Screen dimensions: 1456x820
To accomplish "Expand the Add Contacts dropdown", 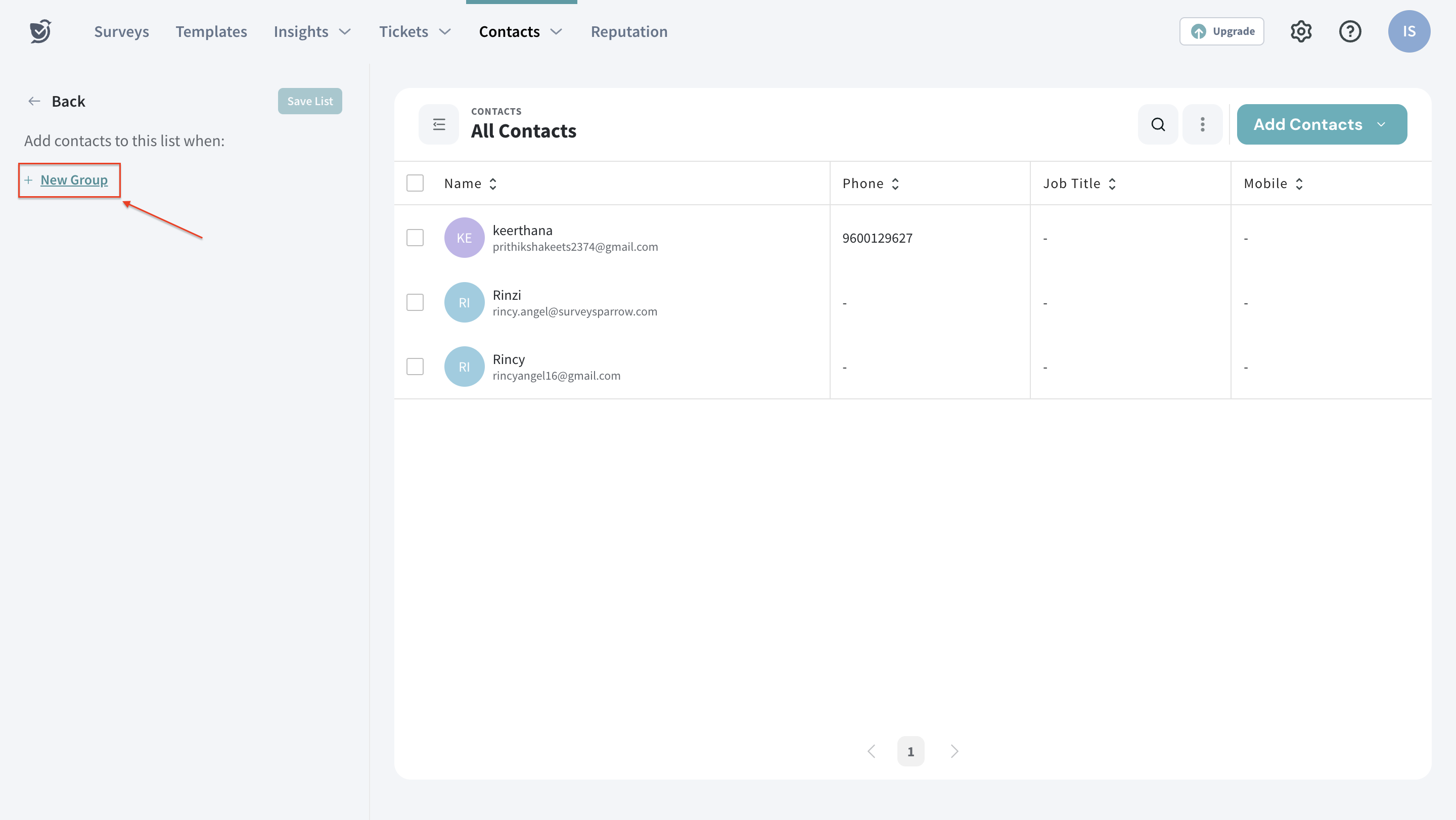I will tap(1381, 124).
